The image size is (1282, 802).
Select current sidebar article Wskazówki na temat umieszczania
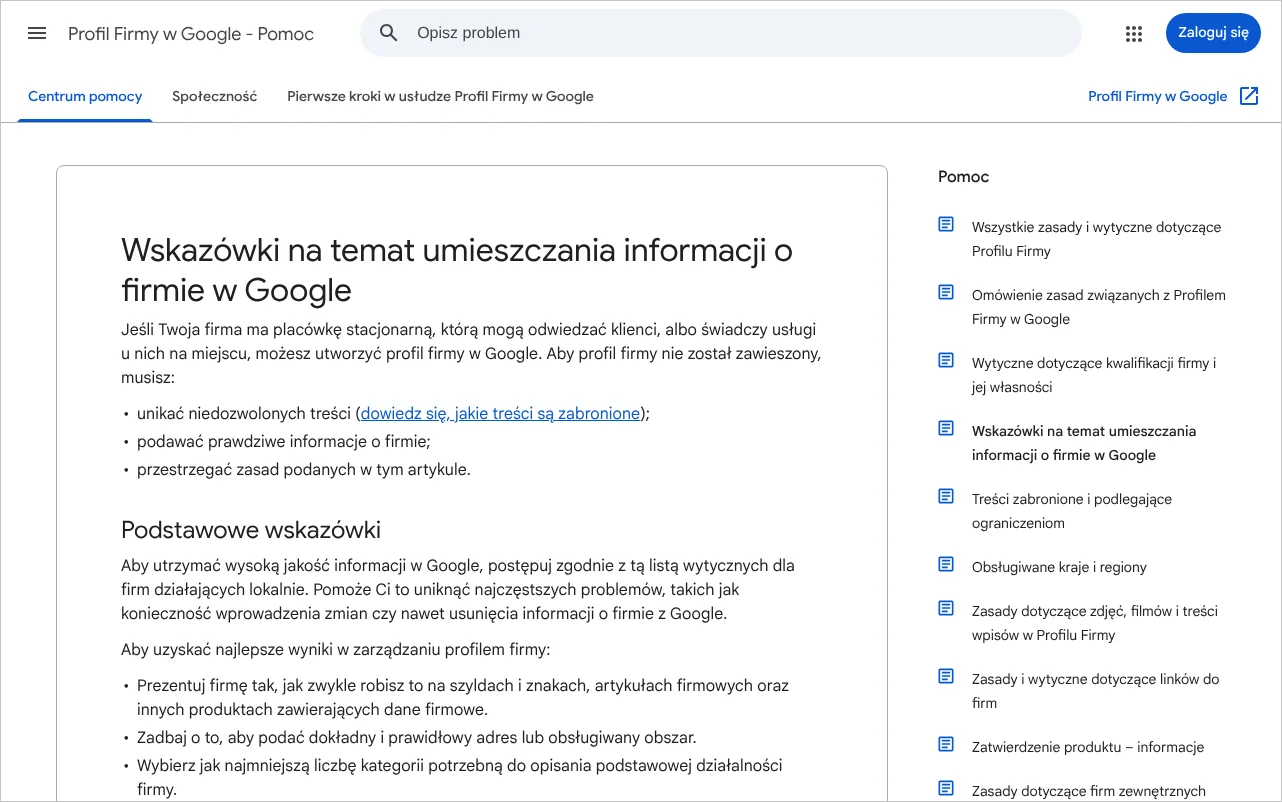1084,443
